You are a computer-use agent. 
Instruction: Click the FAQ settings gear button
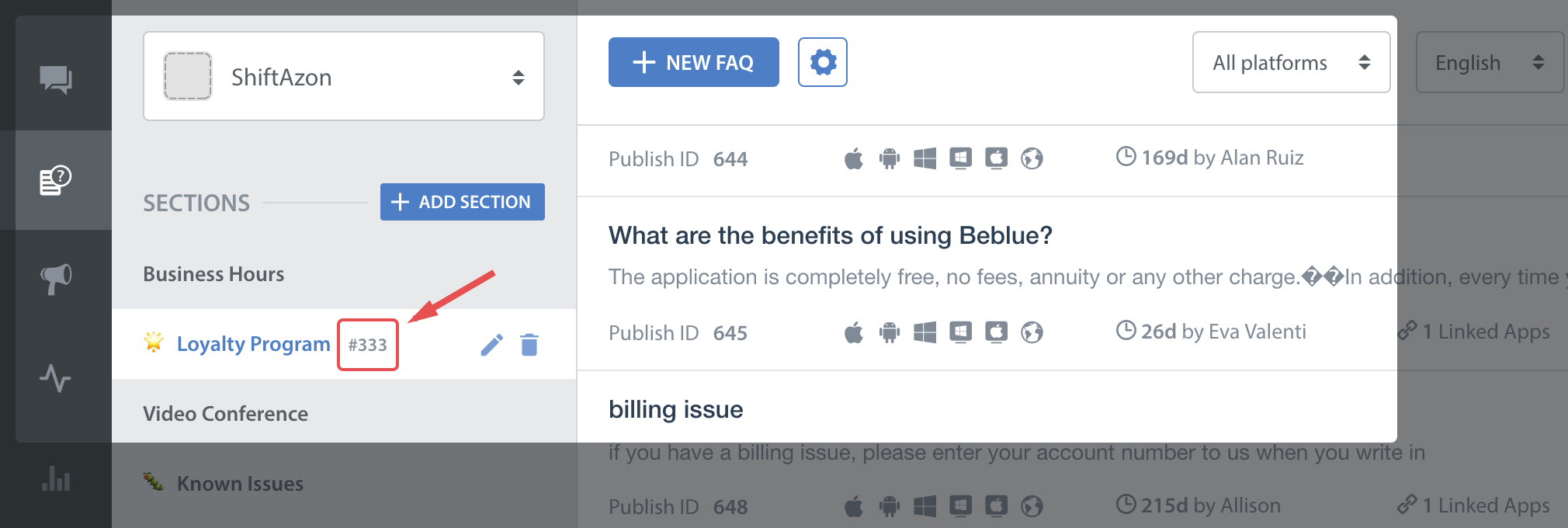(823, 62)
